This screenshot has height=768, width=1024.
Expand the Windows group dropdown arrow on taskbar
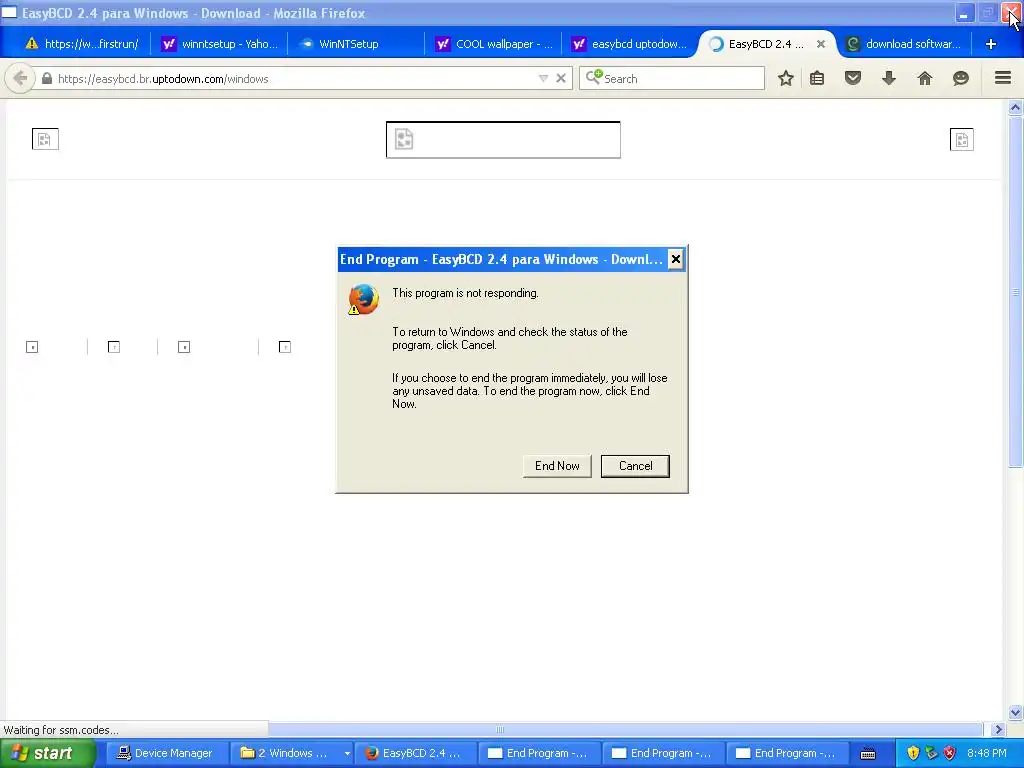click(x=347, y=753)
